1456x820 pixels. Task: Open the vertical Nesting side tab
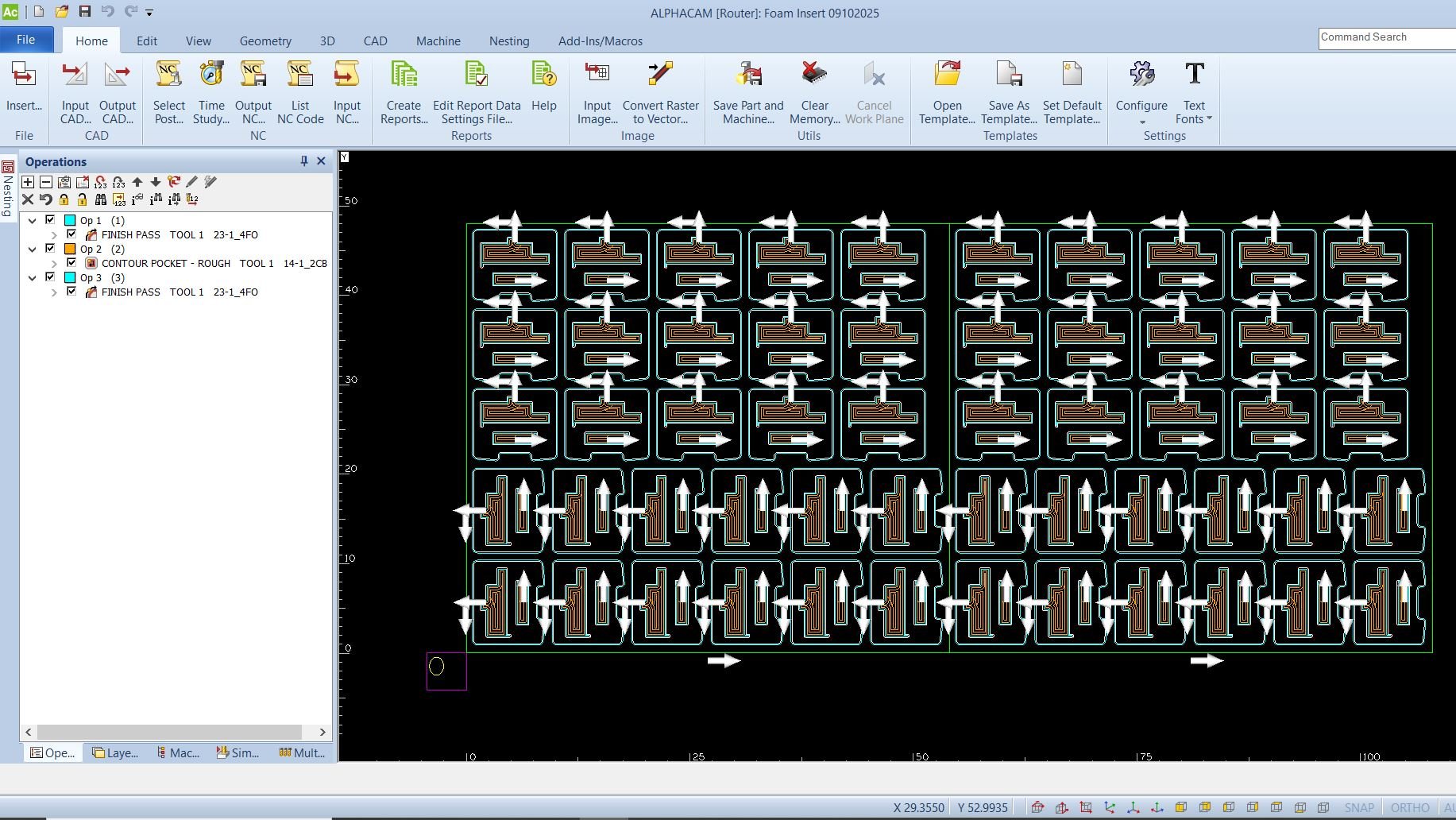coord(8,188)
